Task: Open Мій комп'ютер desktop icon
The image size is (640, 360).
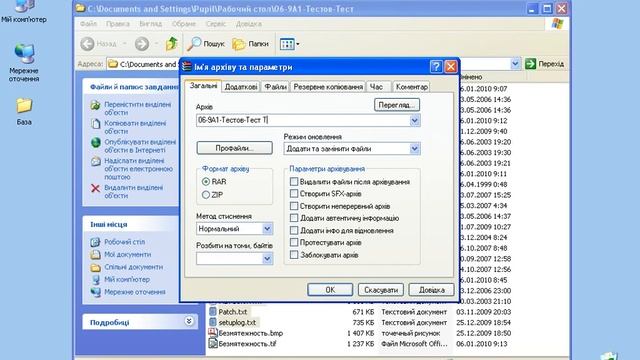Action: point(24,11)
